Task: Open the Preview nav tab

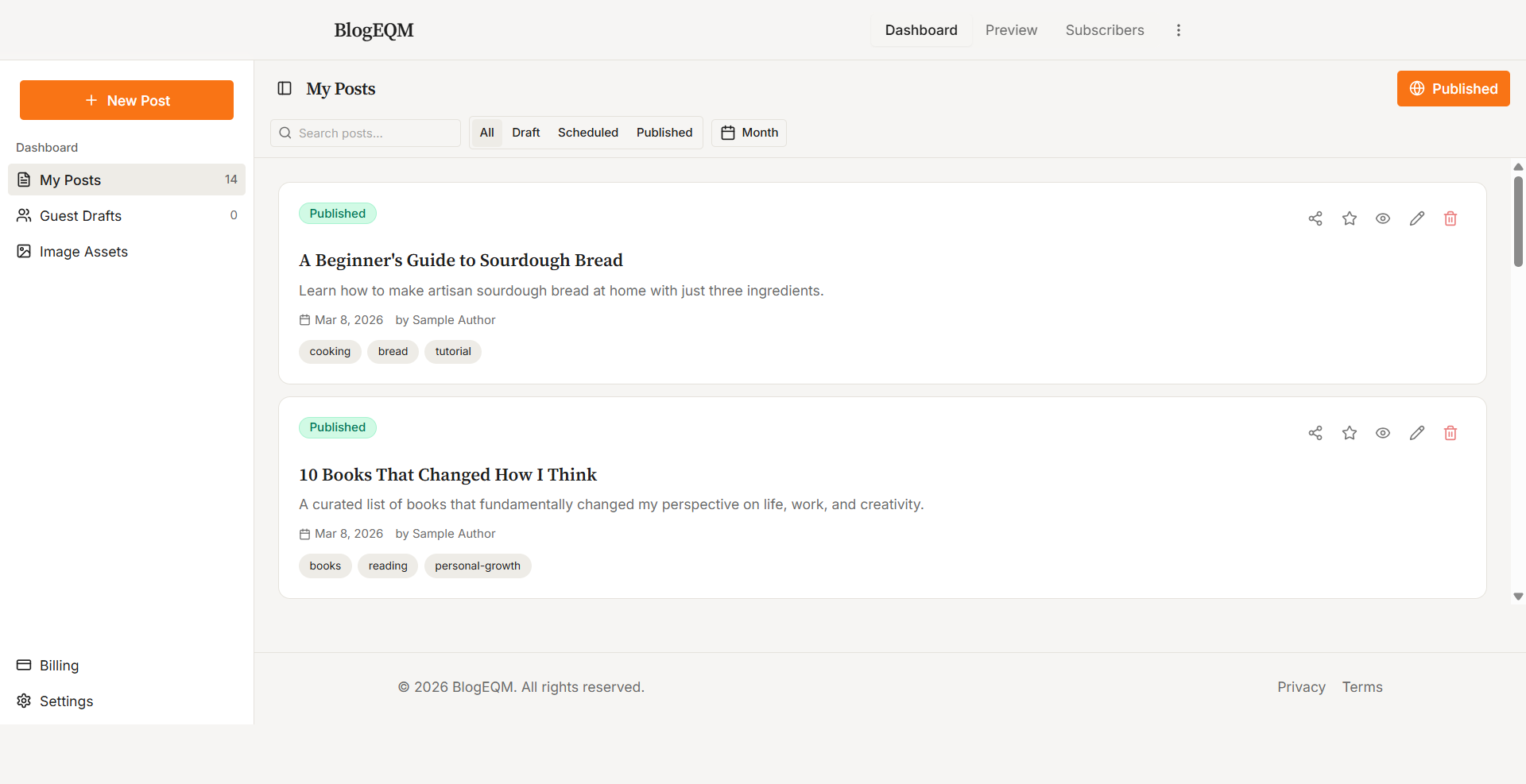Action: [x=1012, y=30]
